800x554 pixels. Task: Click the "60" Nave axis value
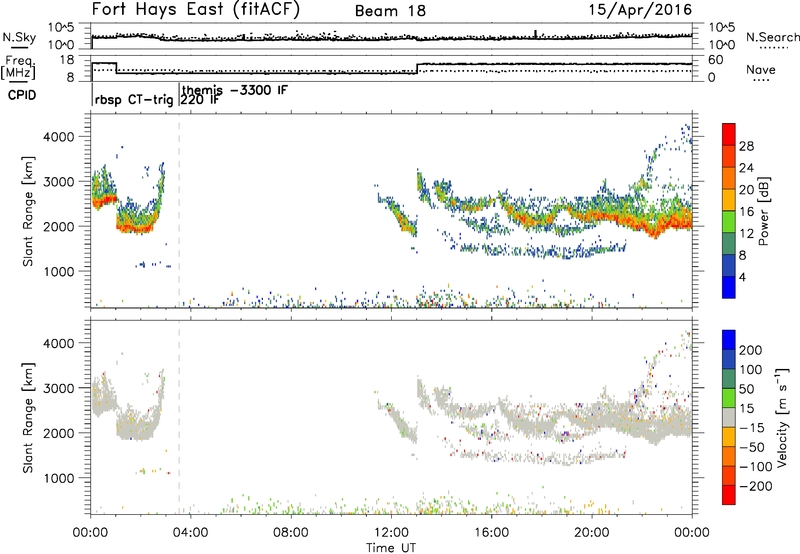point(716,60)
